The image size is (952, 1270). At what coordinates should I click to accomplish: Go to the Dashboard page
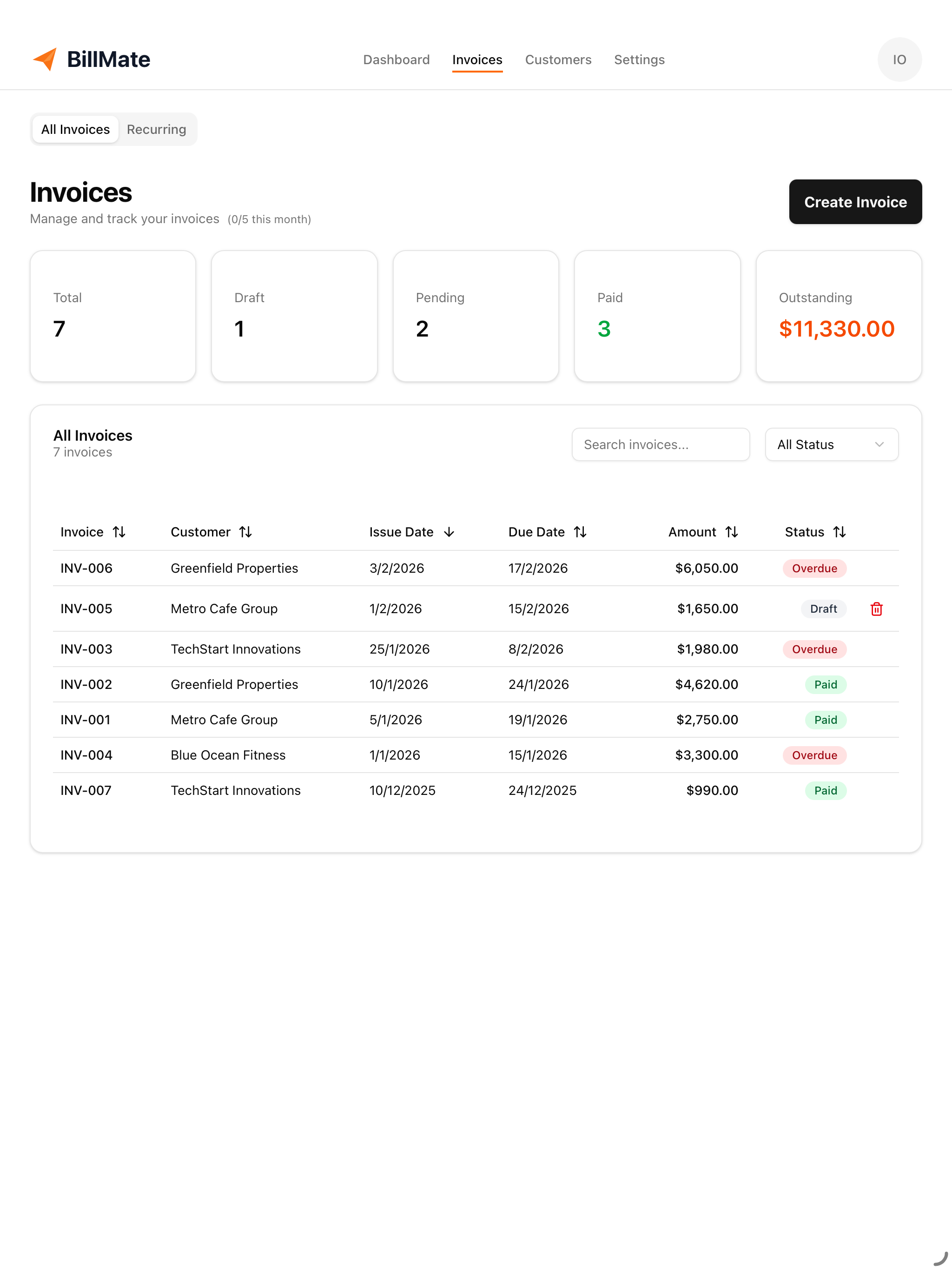[396, 59]
